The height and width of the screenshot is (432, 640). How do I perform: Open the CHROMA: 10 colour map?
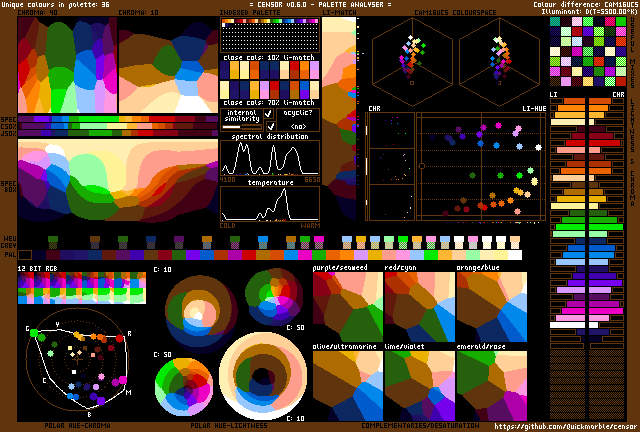(168, 65)
